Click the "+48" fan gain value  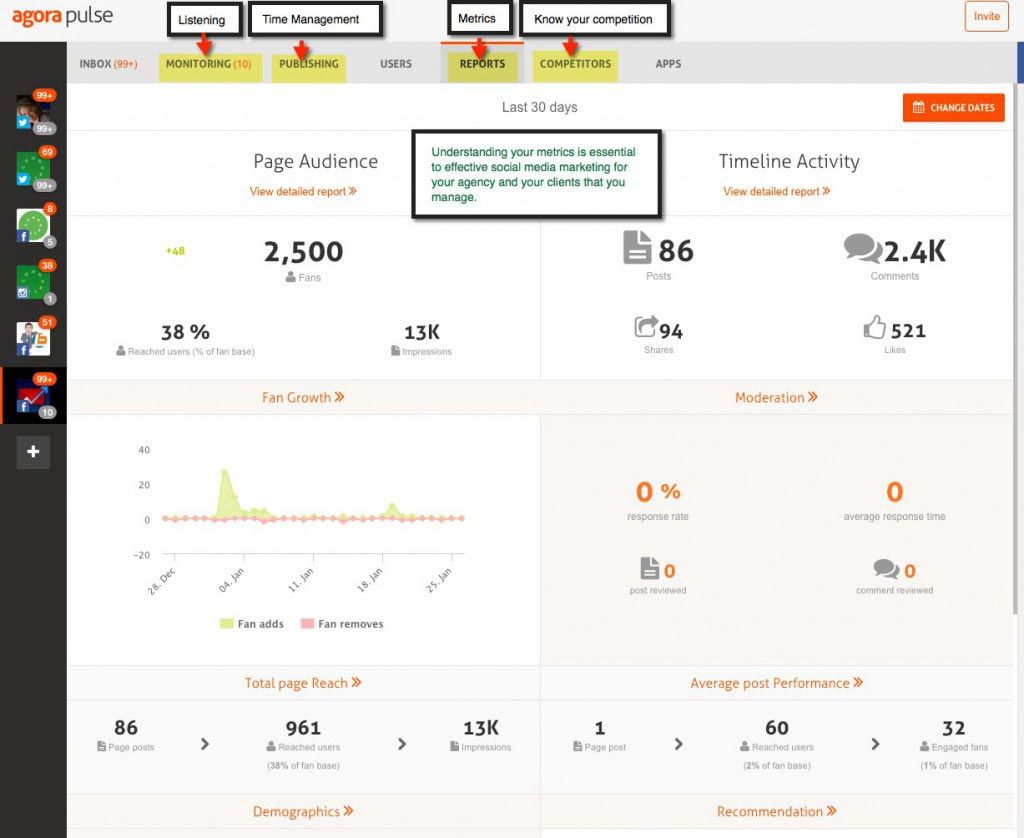[x=175, y=251]
